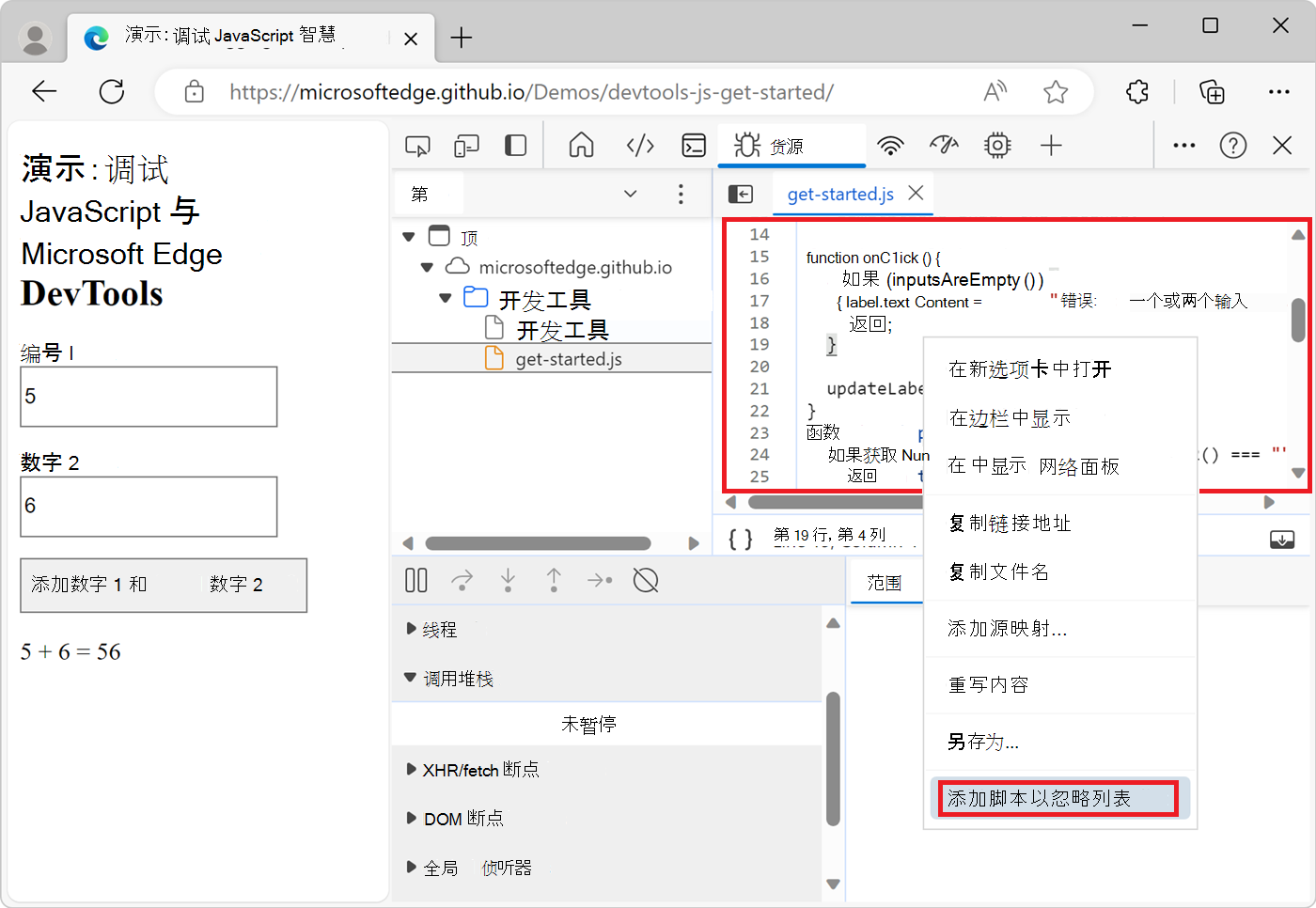Select 重写内容 context menu item
This screenshot has height=908, width=1316.
click(x=1059, y=685)
